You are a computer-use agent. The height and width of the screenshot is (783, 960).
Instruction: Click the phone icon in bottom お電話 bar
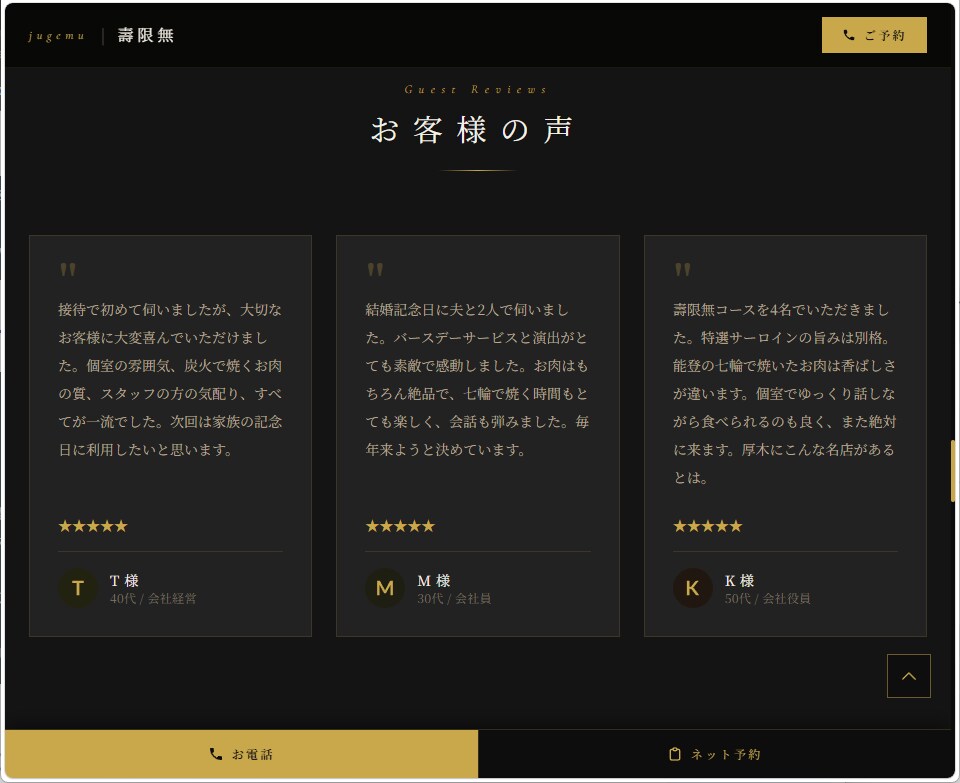pyautogui.click(x=216, y=754)
